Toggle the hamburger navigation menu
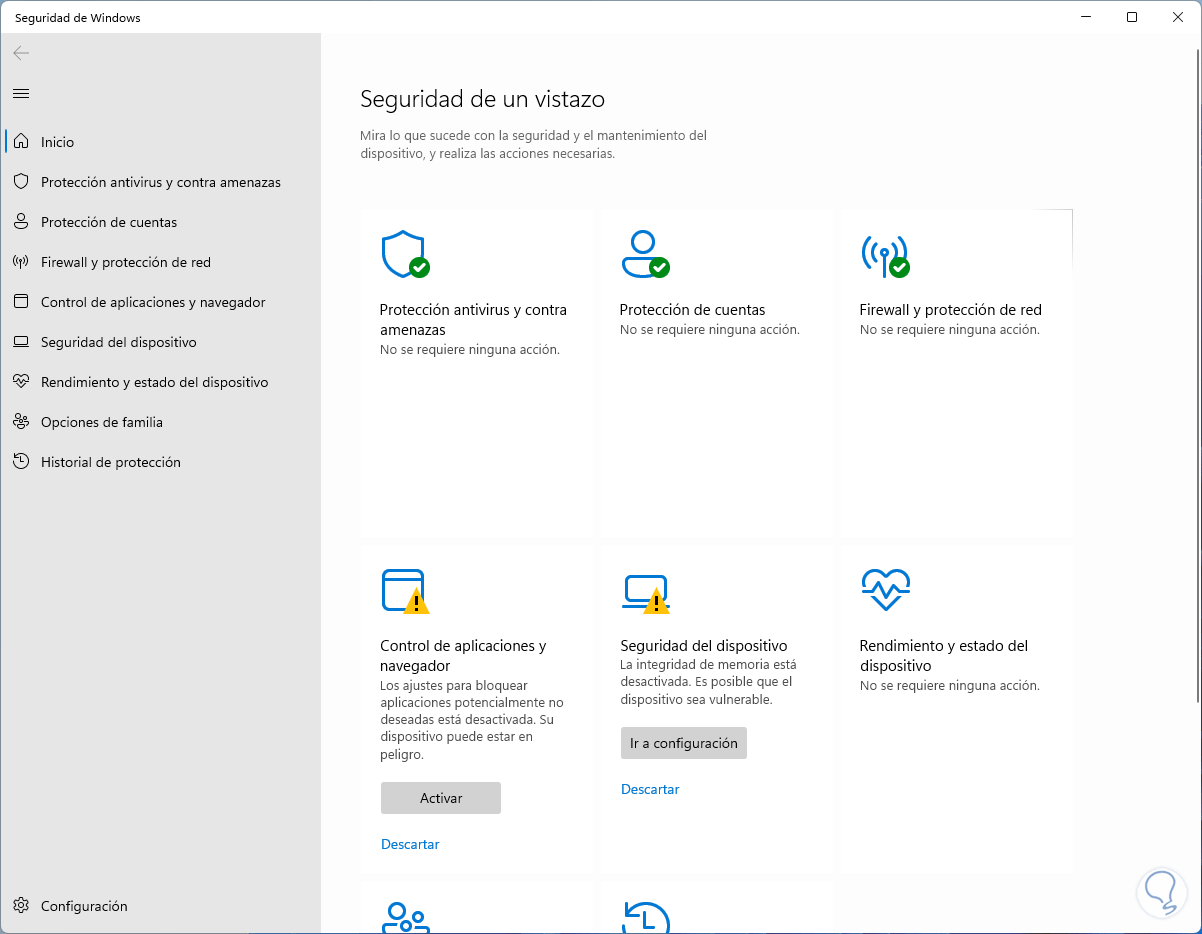 (21, 93)
